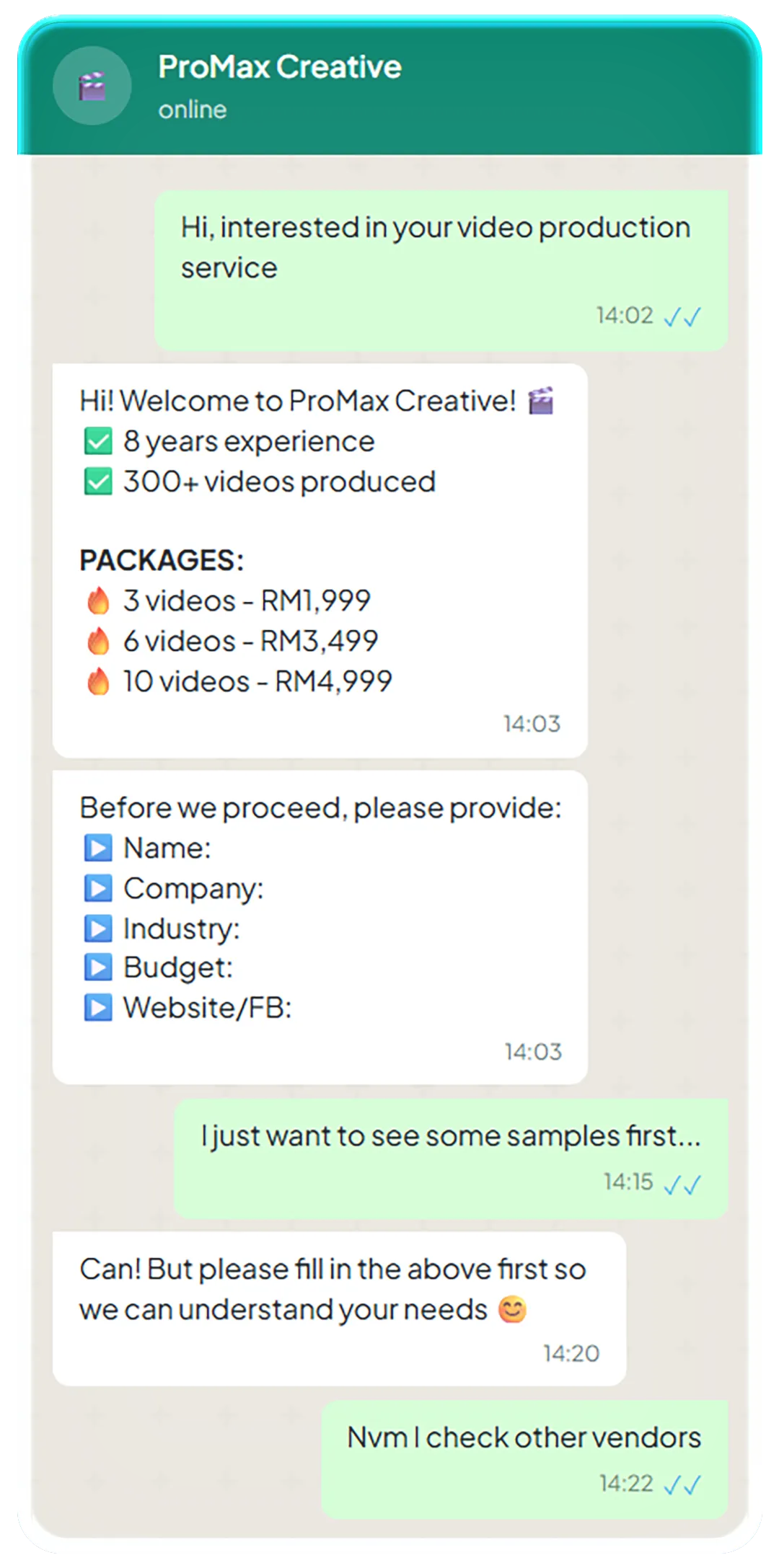
Task: Click the ProMax Creative contact name
Action: tap(280, 67)
